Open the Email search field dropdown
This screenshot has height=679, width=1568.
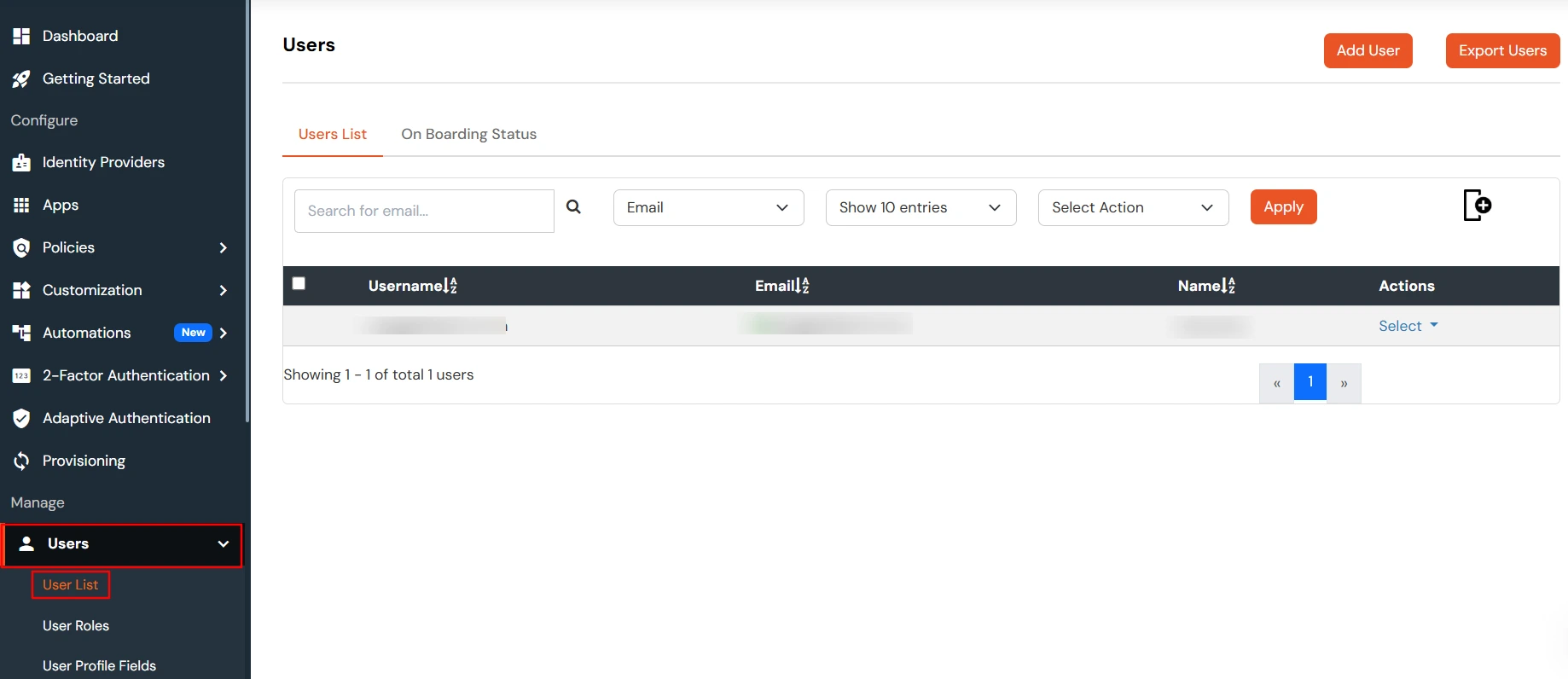[708, 207]
